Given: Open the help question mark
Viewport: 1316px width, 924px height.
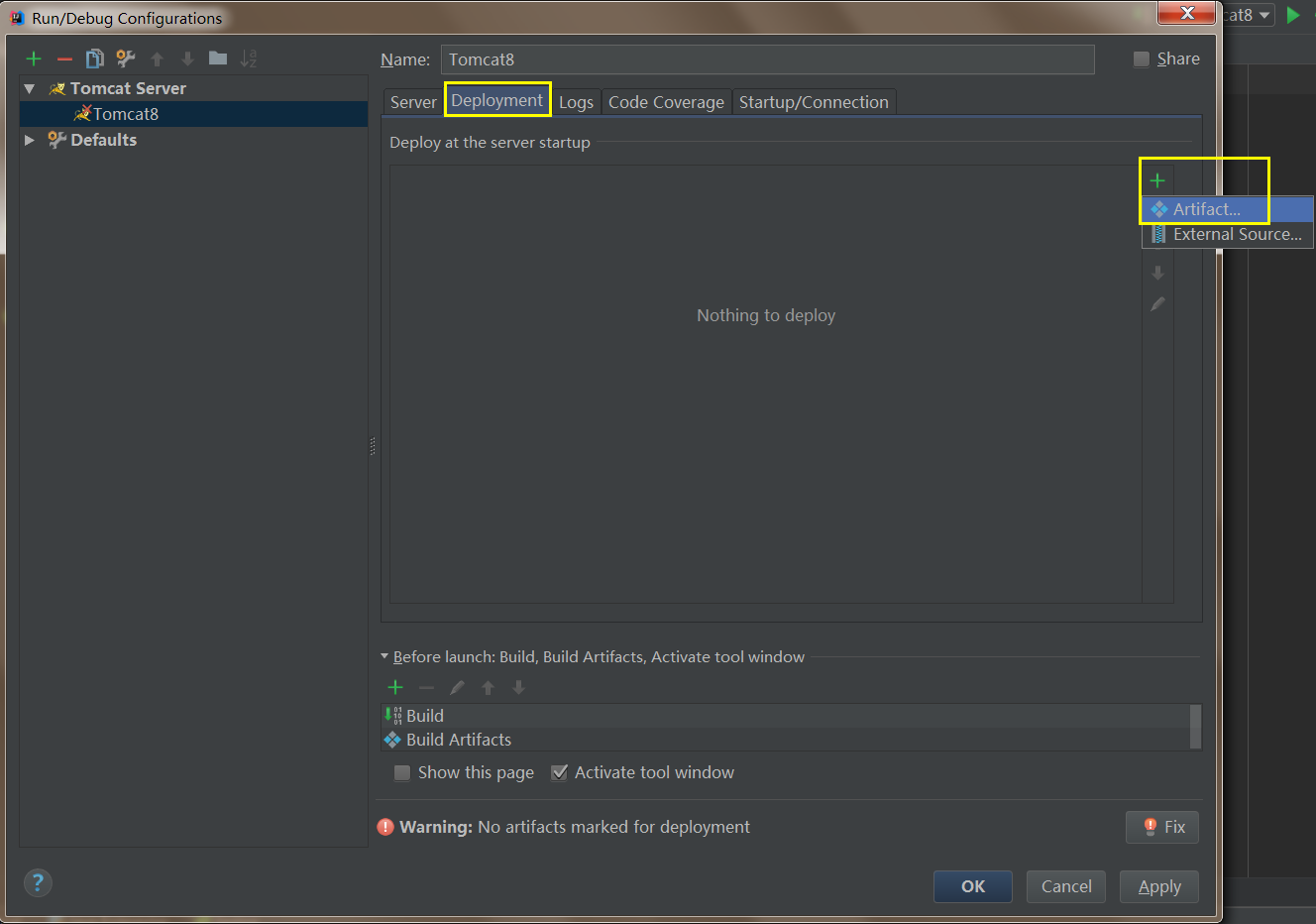Looking at the screenshot, I should [38, 882].
